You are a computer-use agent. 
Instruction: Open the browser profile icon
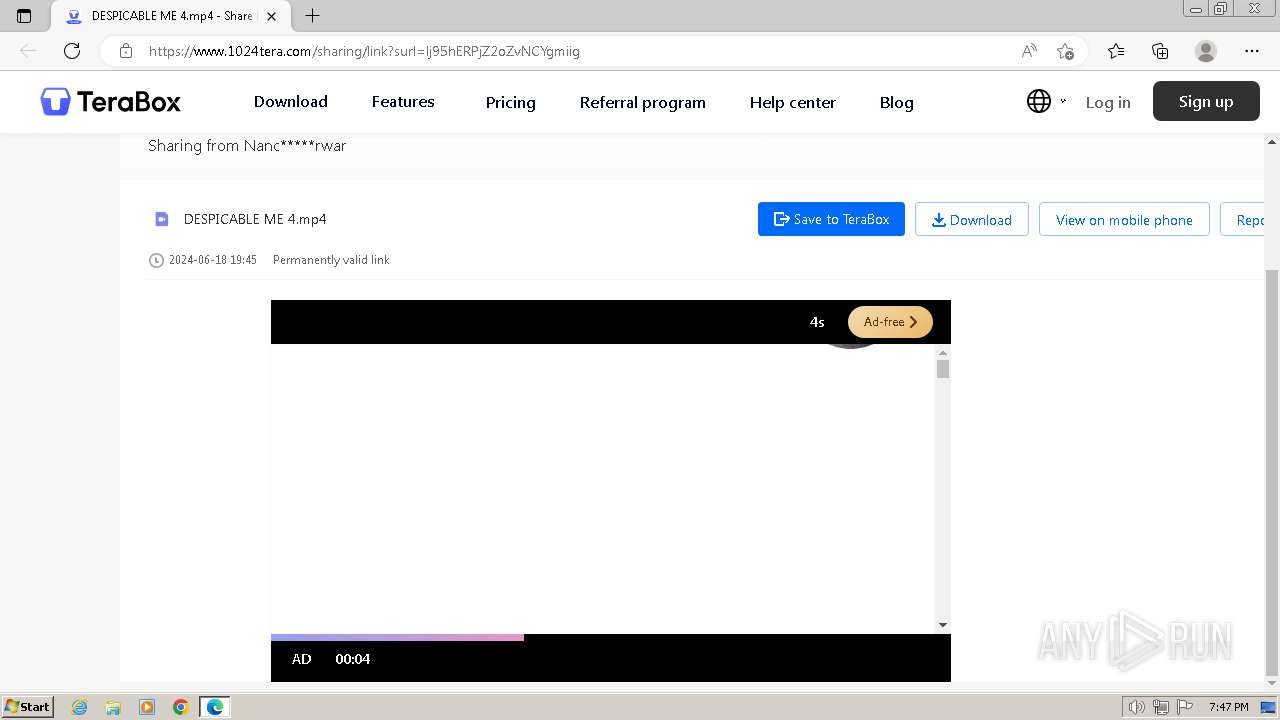1206,51
